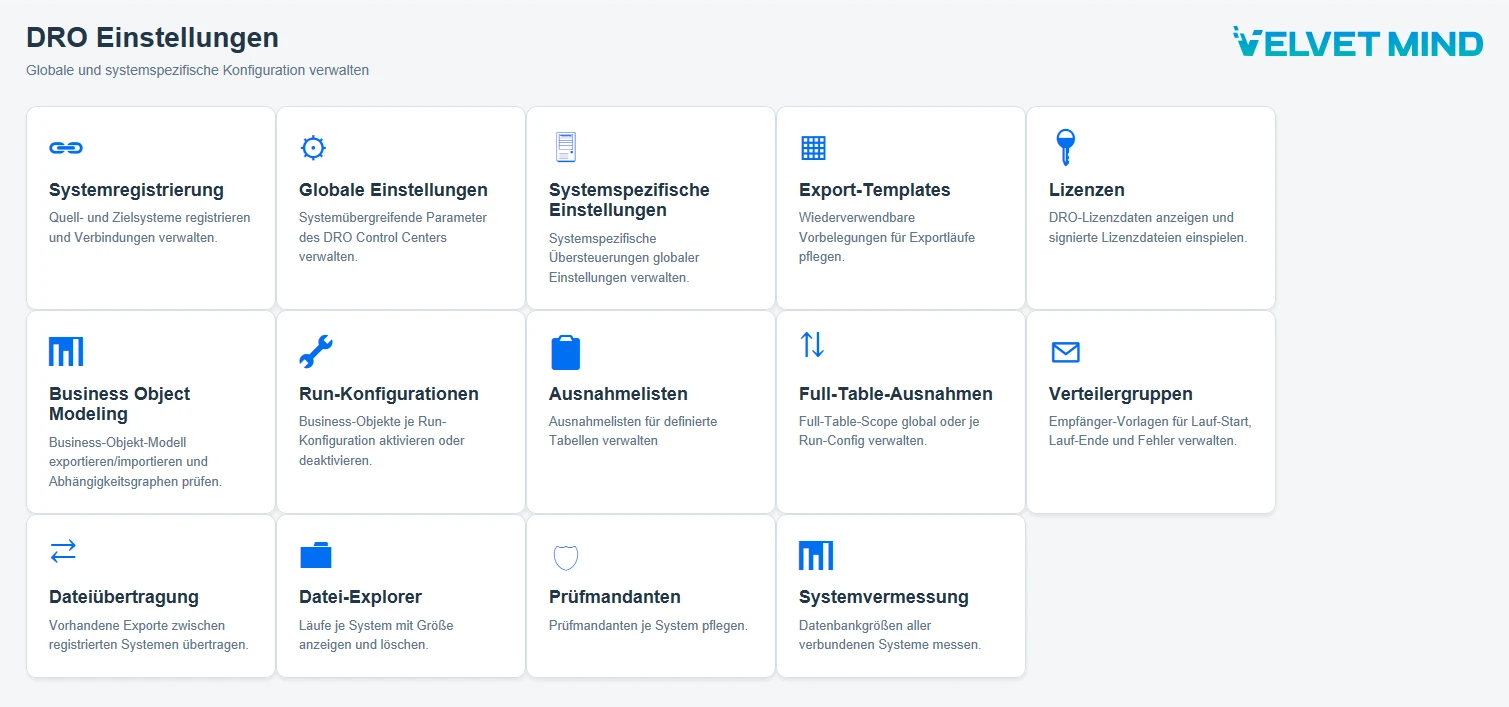
Task: Click the envelope icon above Verteilergruppen
Action: click(1065, 352)
